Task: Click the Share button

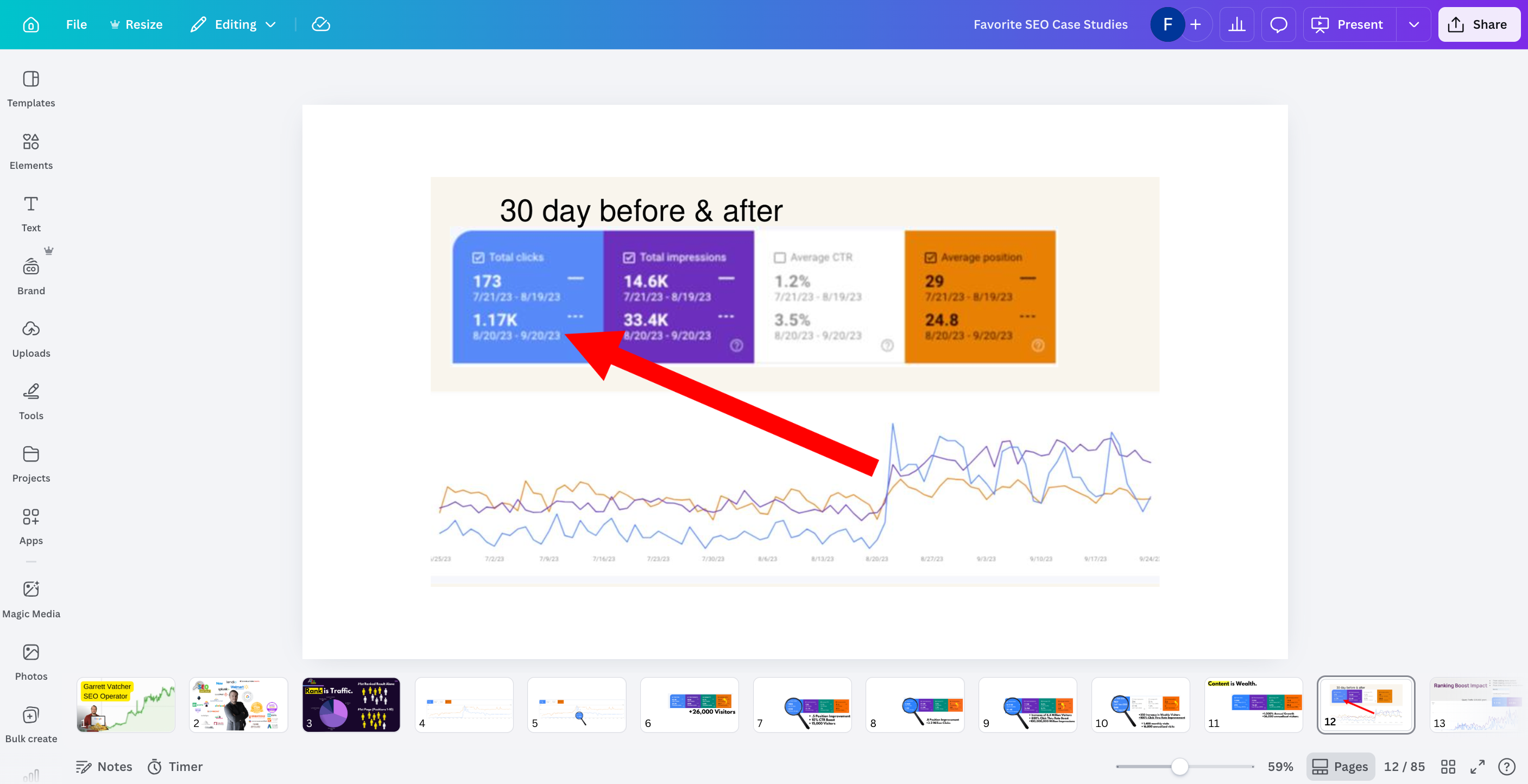Action: point(1478,24)
